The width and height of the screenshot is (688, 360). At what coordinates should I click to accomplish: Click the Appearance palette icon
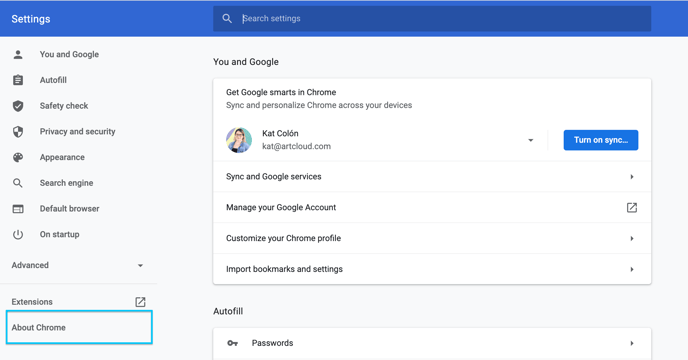click(x=18, y=157)
